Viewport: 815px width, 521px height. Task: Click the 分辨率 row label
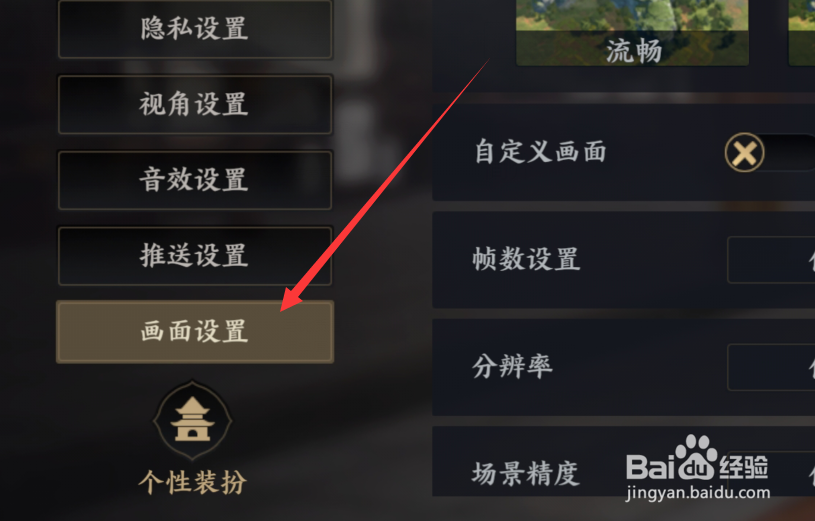click(x=512, y=367)
